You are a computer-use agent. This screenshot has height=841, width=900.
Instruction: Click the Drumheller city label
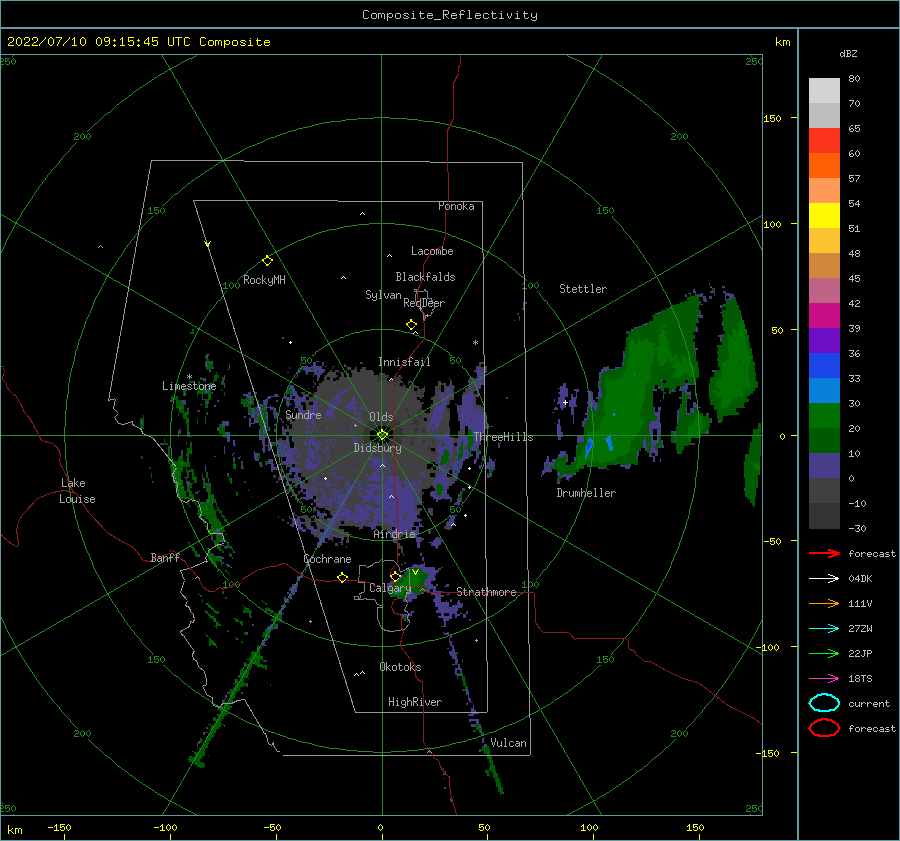pyautogui.click(x=586, y=493)
